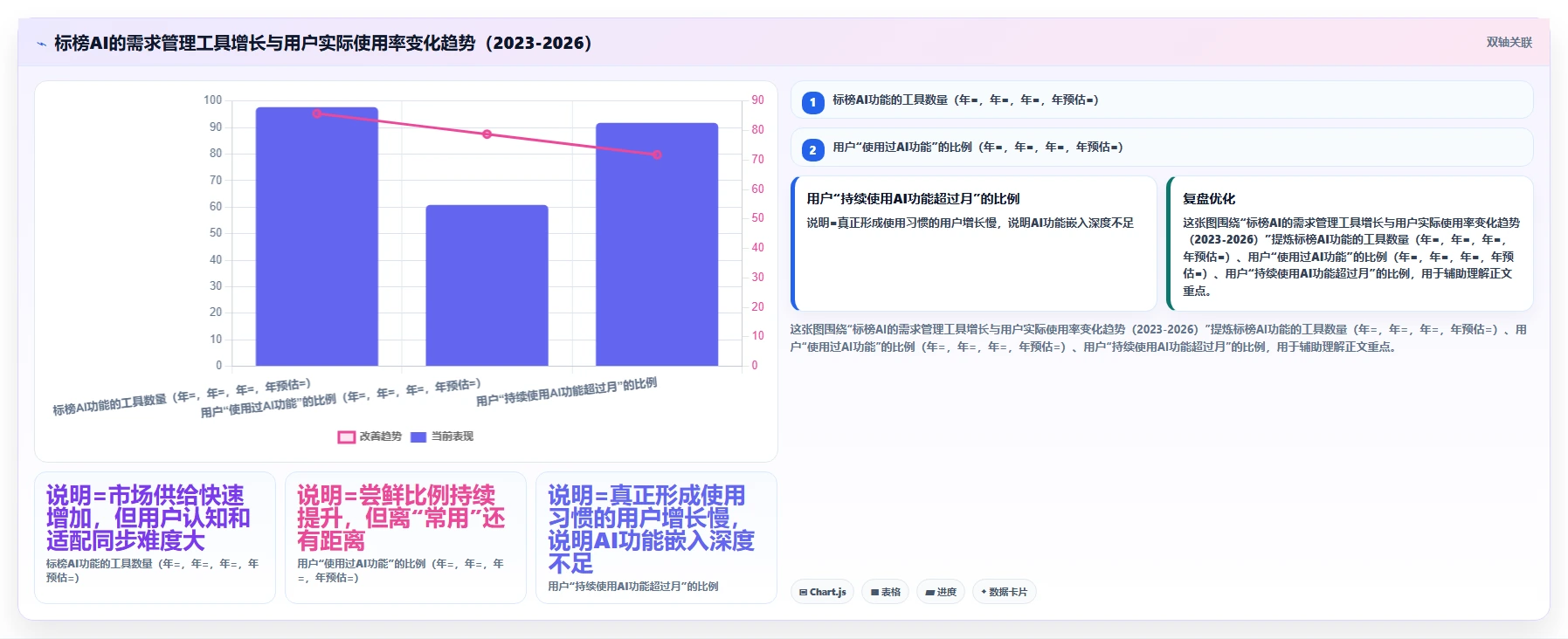Viewport: 1568px width, 639px height.
Task: Click the body text under 复盘优化
Action: point(1350,257)
